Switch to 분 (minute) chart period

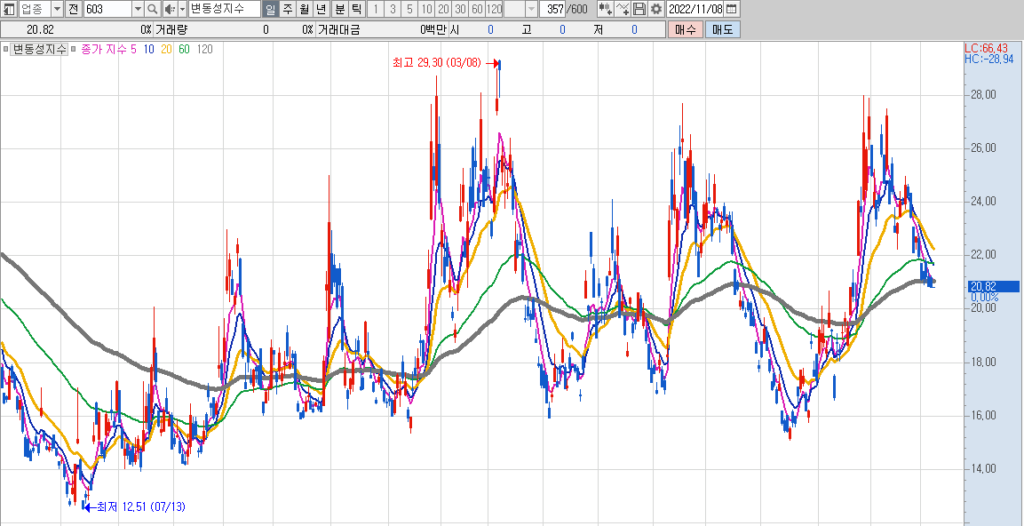(x=340, y=9)
